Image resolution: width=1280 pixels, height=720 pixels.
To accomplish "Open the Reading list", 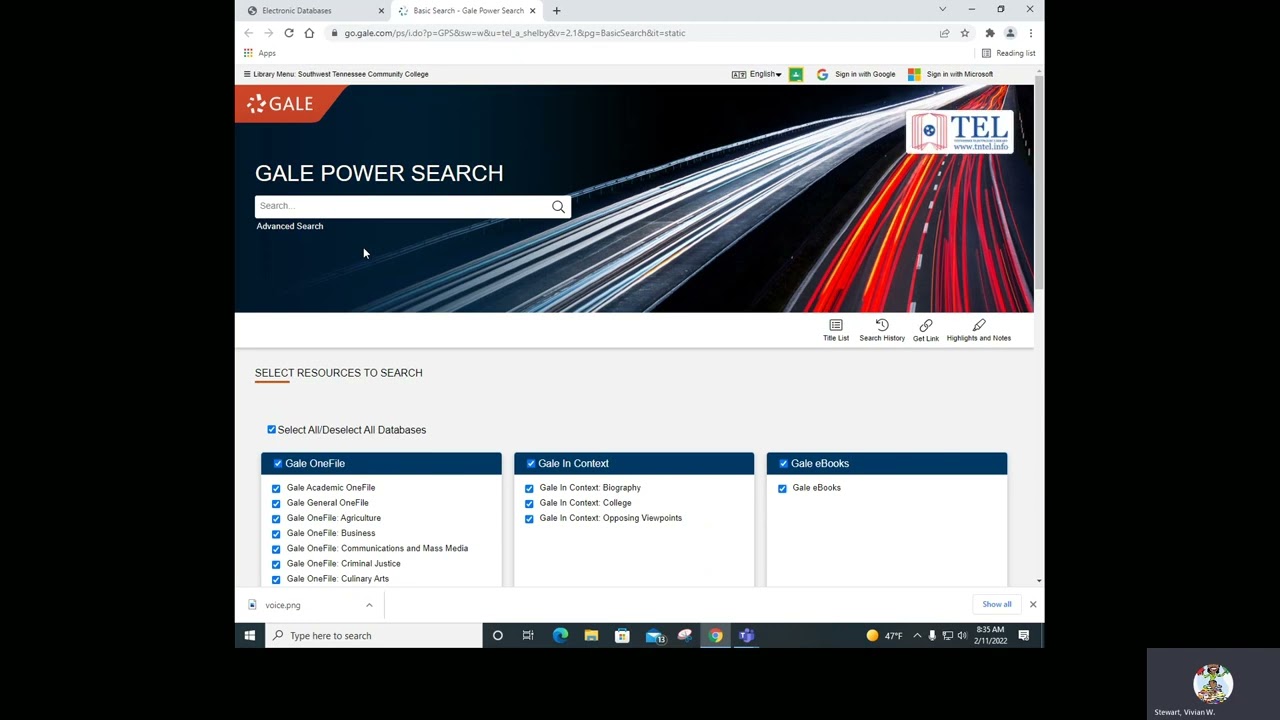I will [1008, 53].
